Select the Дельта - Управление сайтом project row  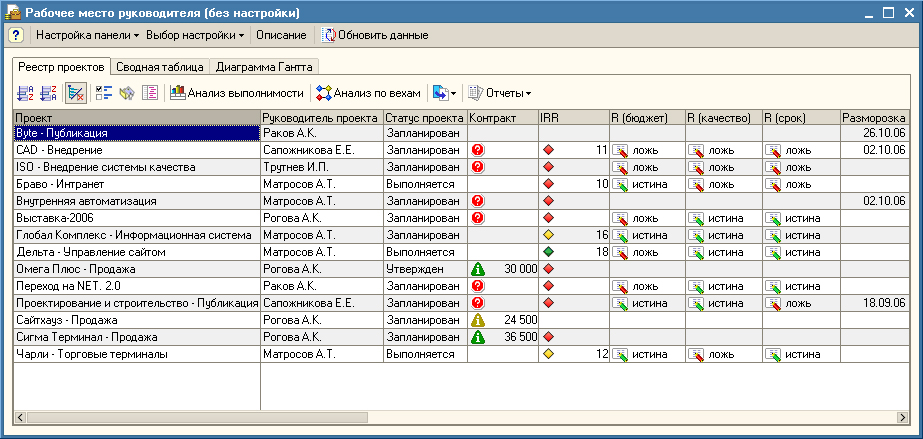pyautogui.click(x=136, y=252)
